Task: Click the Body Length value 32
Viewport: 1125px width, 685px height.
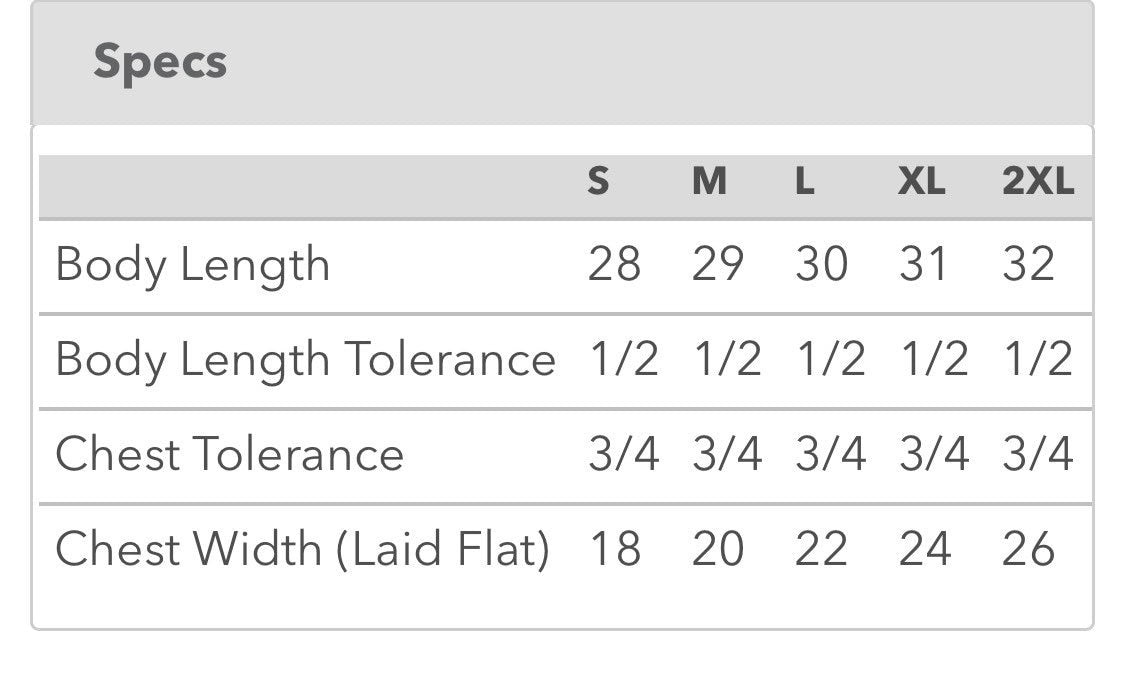Action: coord(1028,265)
